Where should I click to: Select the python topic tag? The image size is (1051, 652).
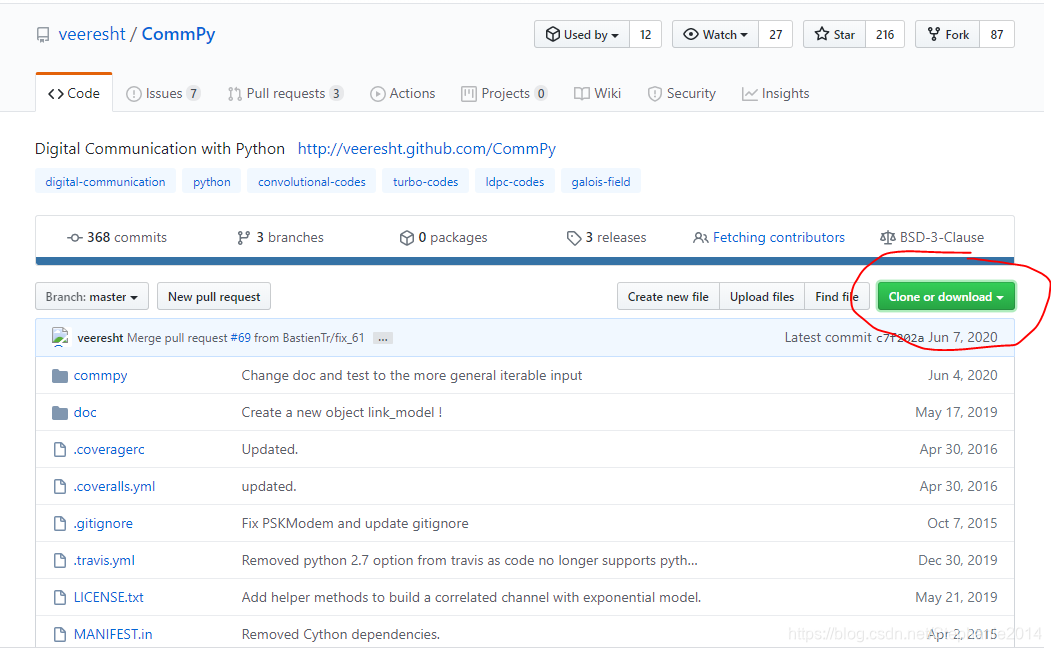tap(212, 182)
